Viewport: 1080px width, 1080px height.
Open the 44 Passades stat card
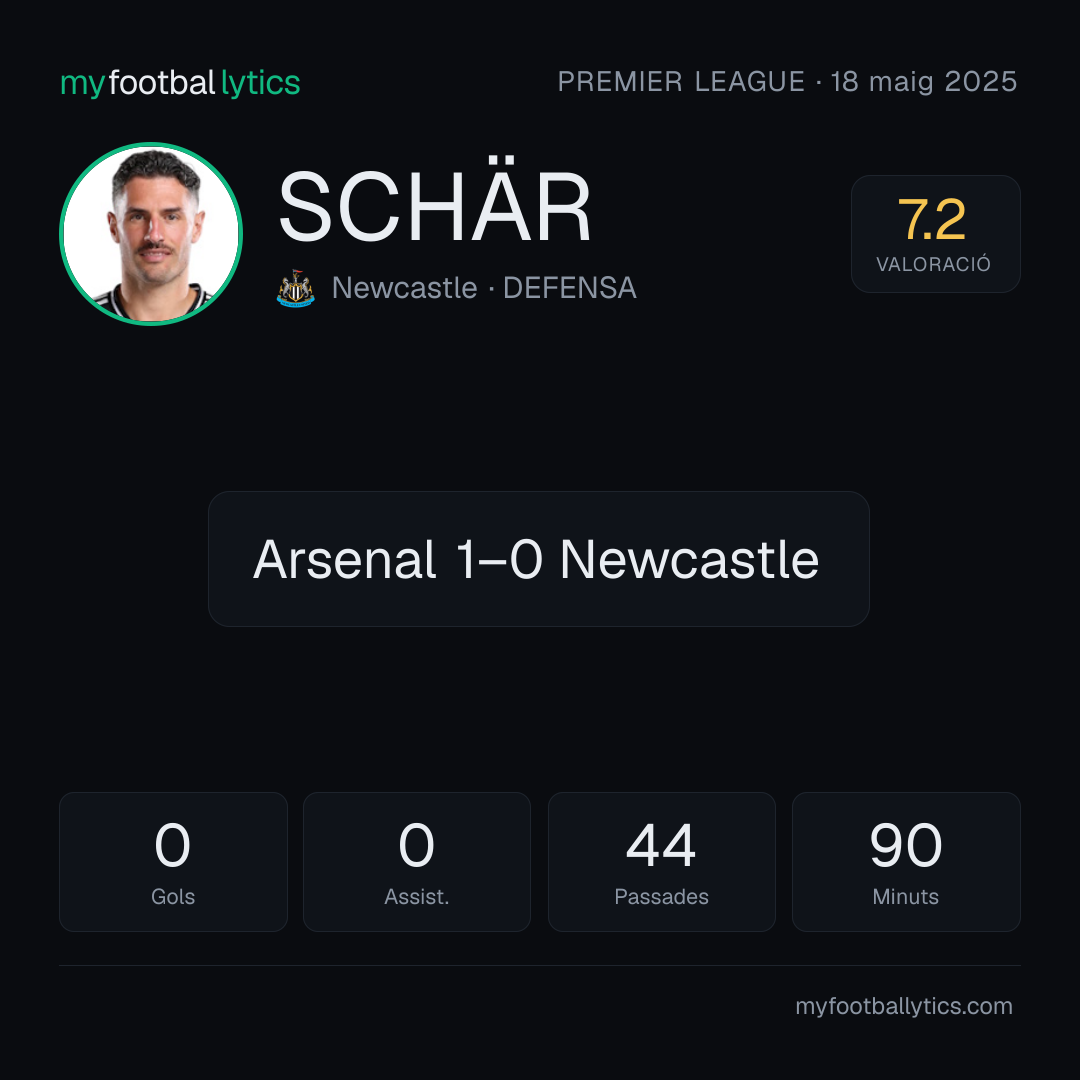click(661, 862)
